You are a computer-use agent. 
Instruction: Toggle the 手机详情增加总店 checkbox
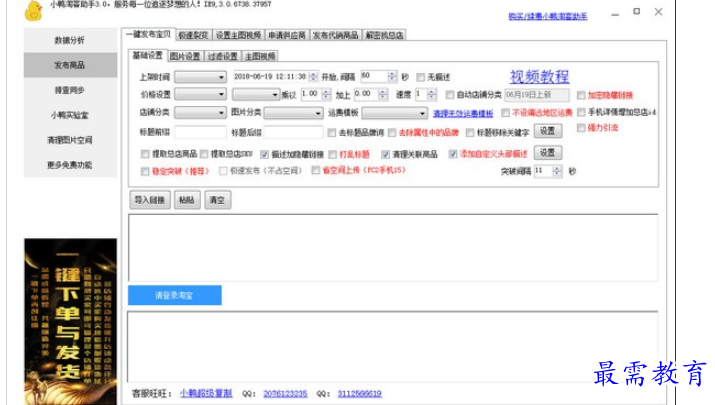(x=581, y=112)
